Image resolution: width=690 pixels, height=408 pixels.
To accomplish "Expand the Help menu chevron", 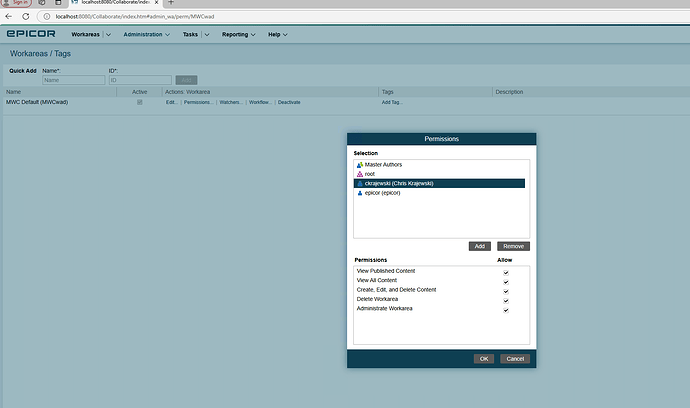I will (x=285, y=34).
